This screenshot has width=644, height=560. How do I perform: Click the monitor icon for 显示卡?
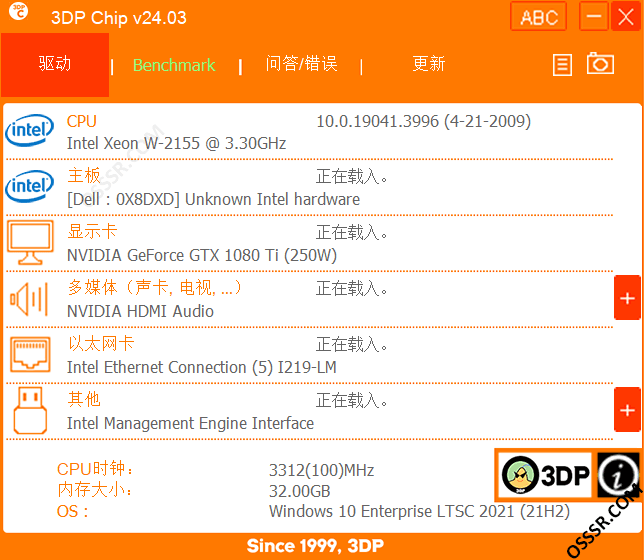click(30, 242)
